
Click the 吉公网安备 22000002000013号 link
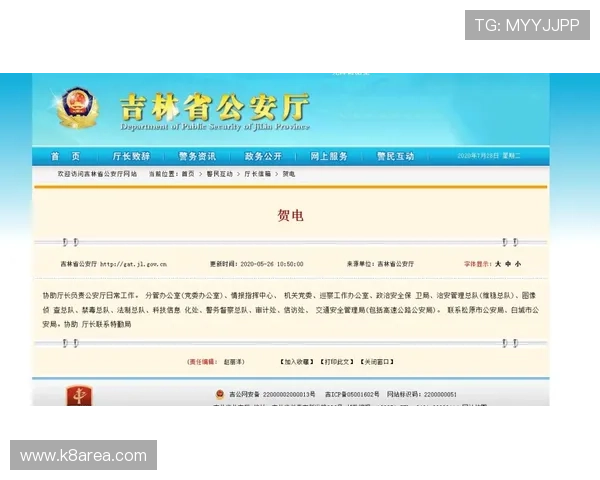coord(272,394)
